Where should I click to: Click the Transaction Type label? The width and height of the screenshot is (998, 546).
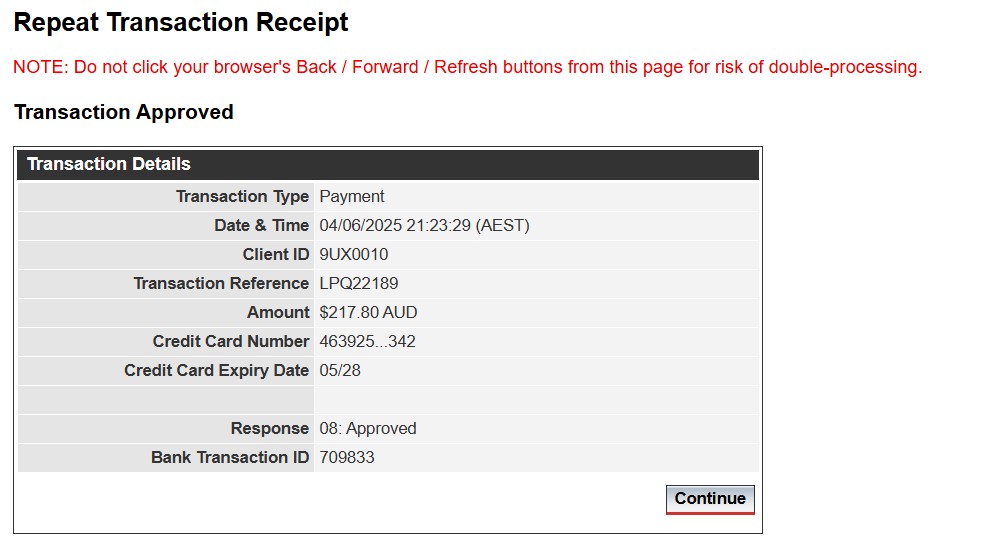click(242, 197)
